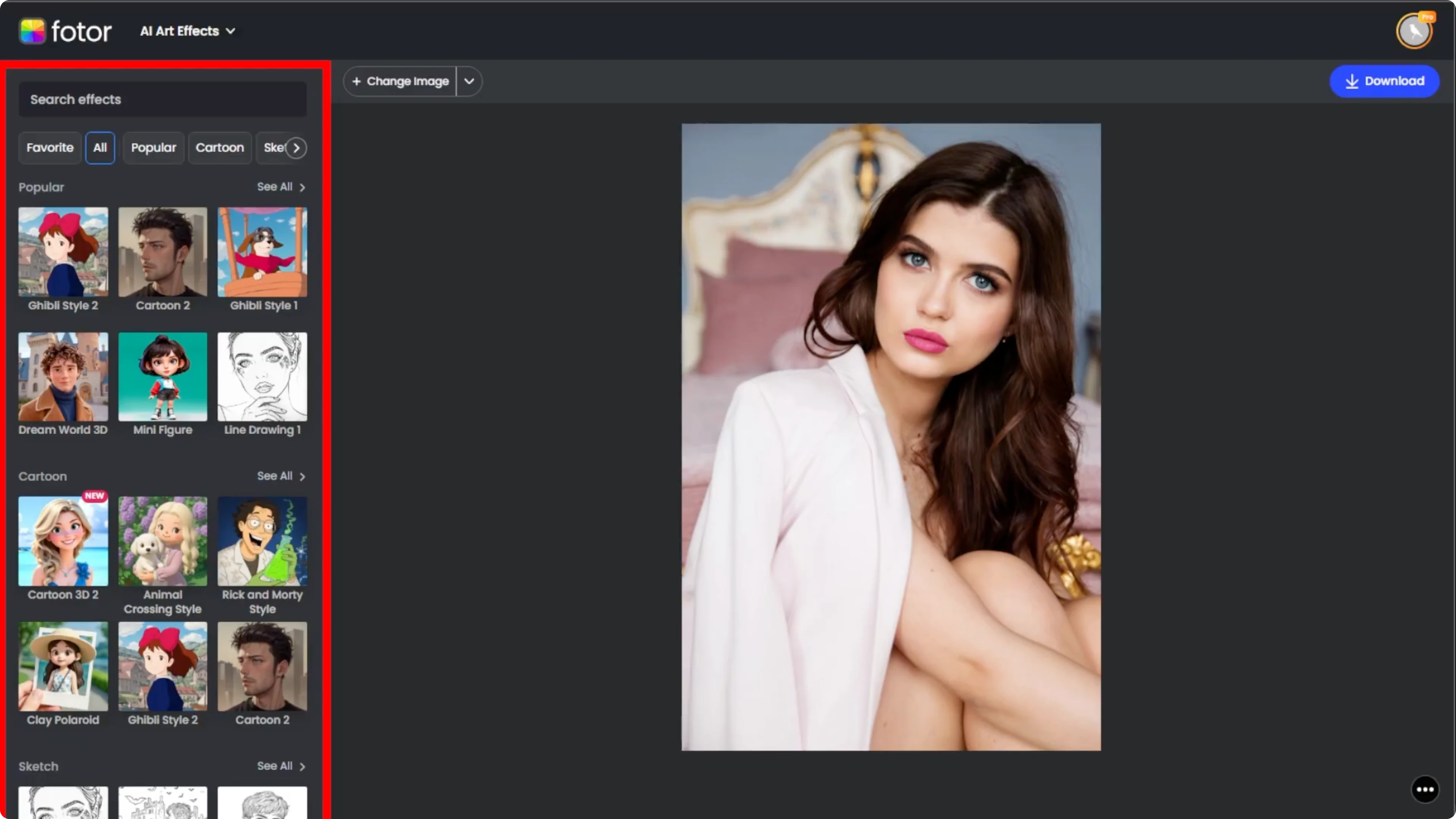Viewport: 1456px width, 819px height.
Task: Apply the Mini Figure effect
Action: coord(163,376)
